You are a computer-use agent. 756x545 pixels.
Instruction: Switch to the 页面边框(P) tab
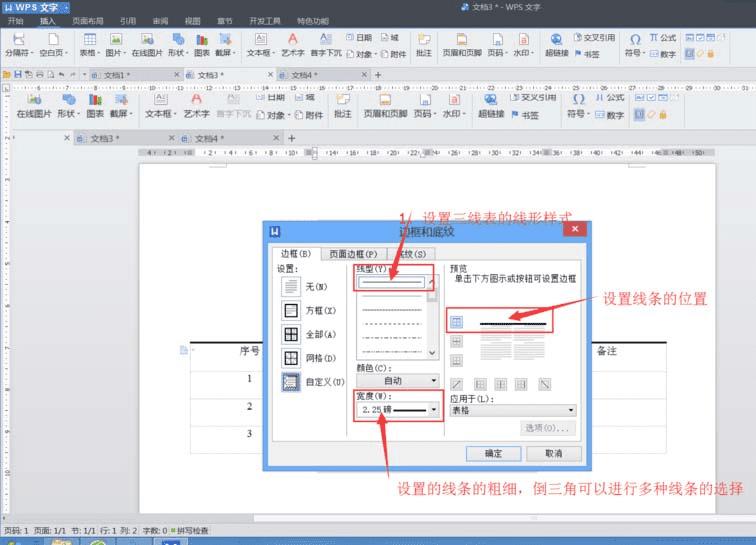point(353,254)
